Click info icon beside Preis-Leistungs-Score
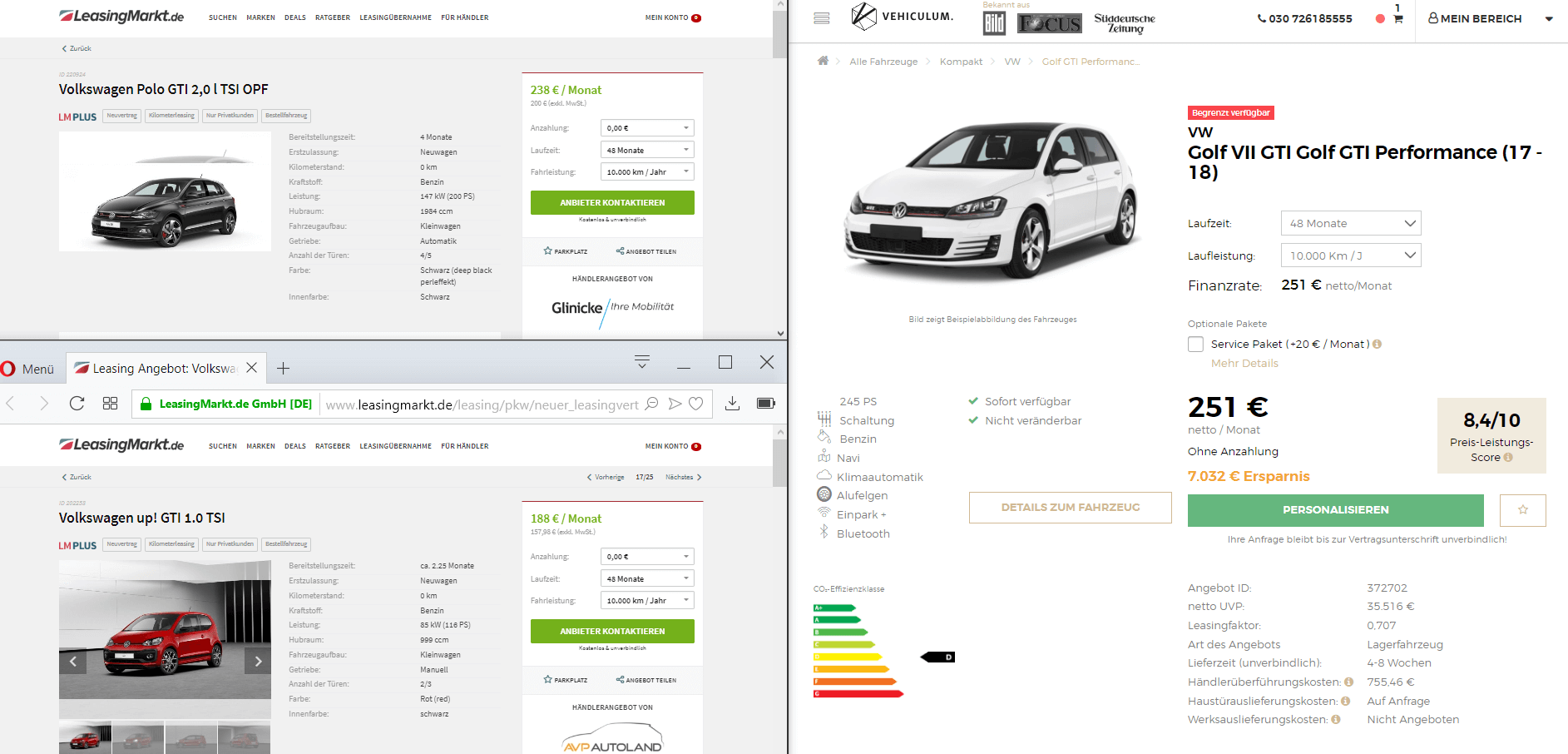Image resolution: width=1568 pixels, height=754 pixels. click(1508, 457)
